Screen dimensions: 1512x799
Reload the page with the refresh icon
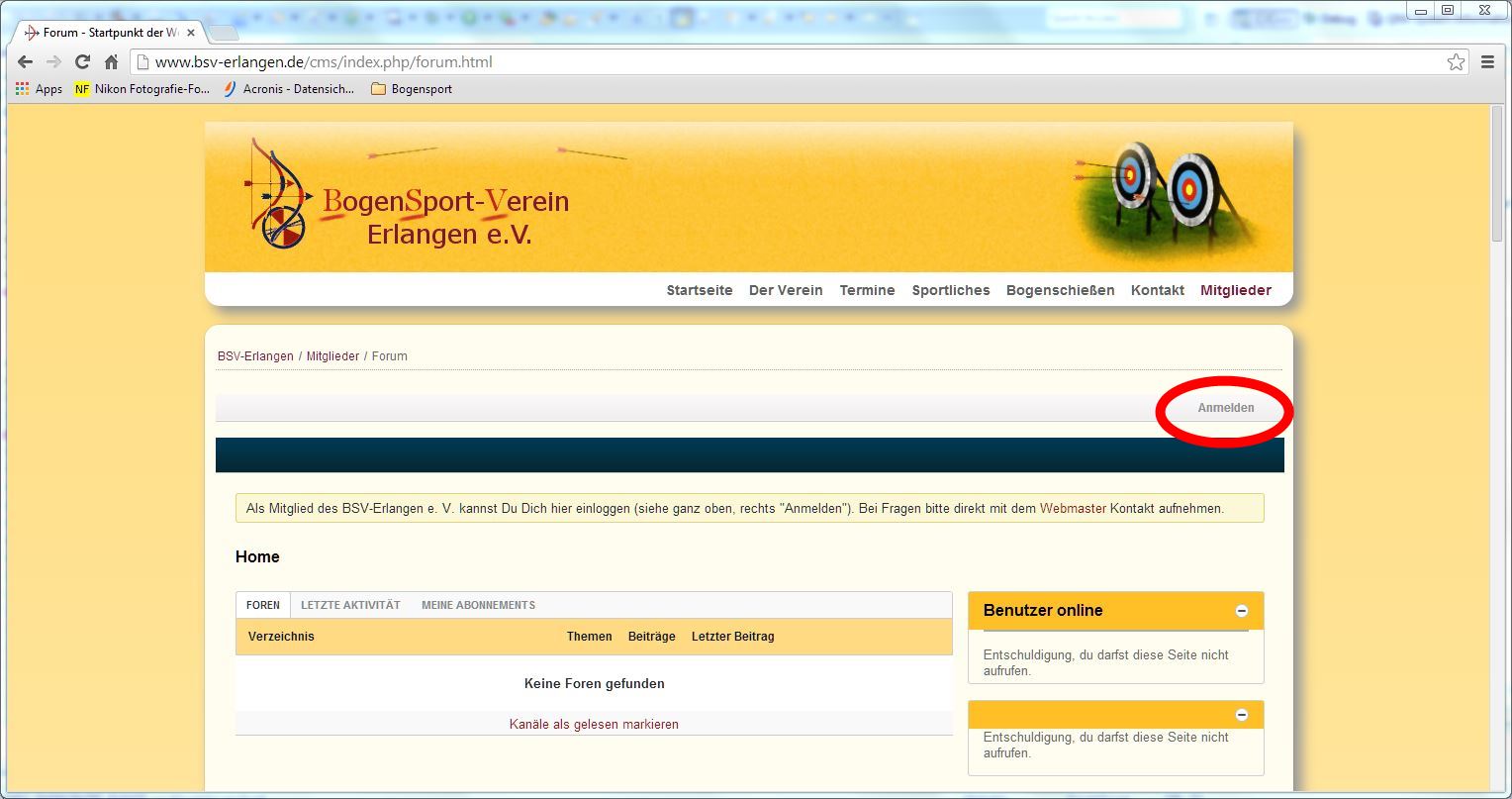click(83, 61)
